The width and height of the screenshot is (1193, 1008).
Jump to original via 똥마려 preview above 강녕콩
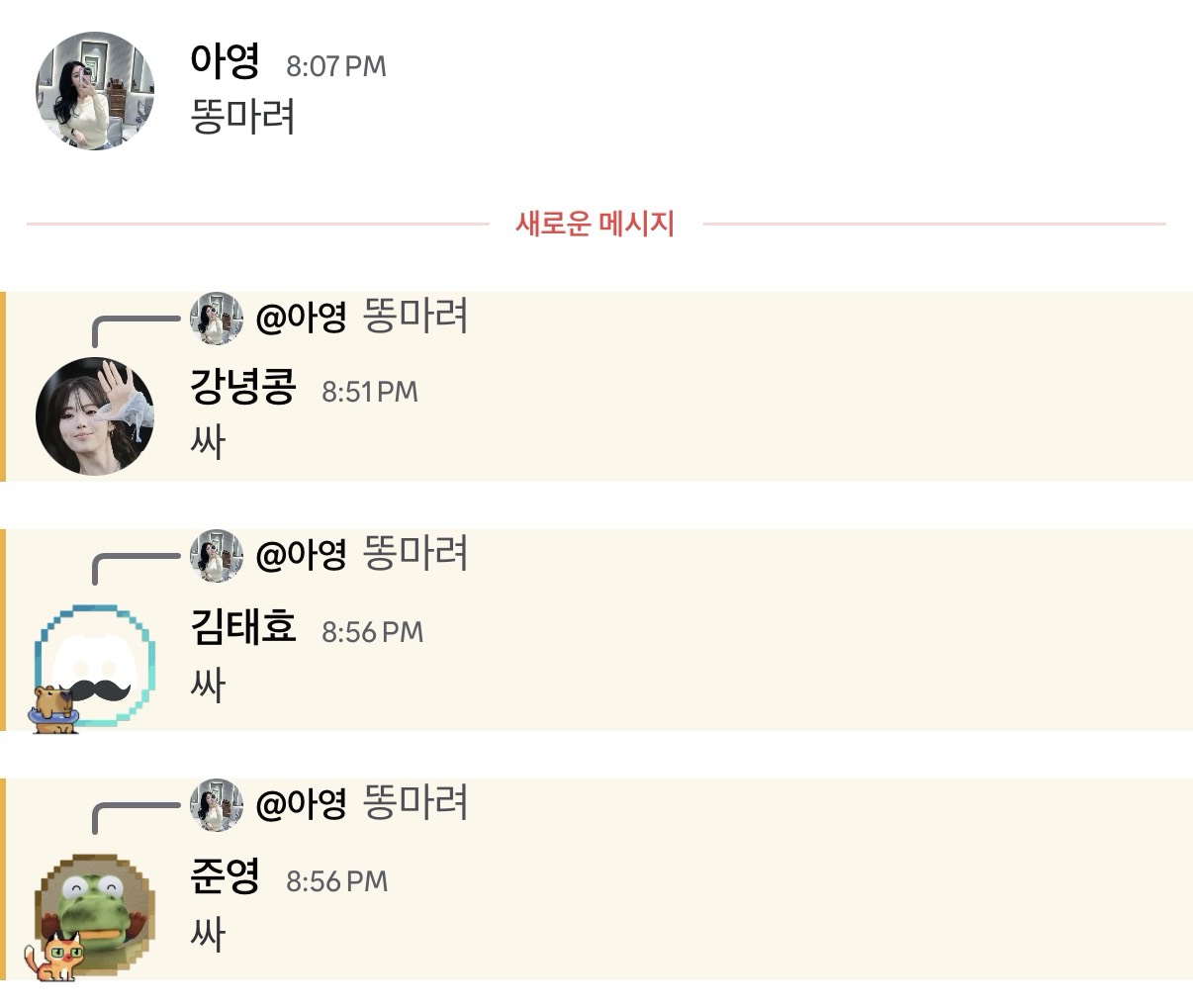click(x=415, y=317)
